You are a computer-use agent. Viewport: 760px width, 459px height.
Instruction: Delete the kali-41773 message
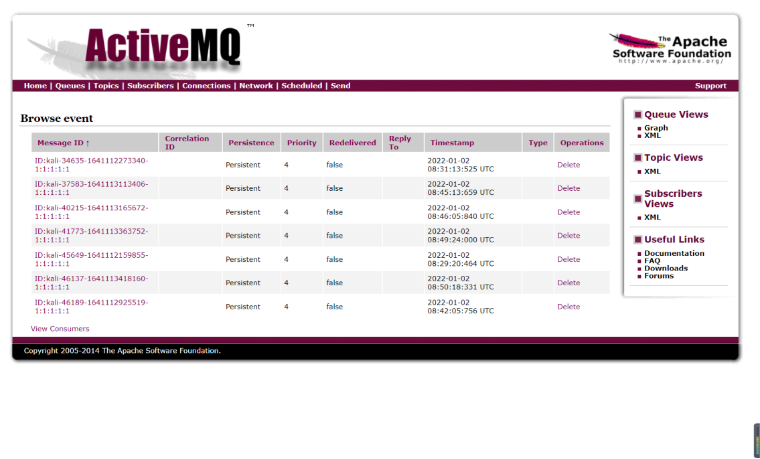pyautogui.click(x=569, y=236)
